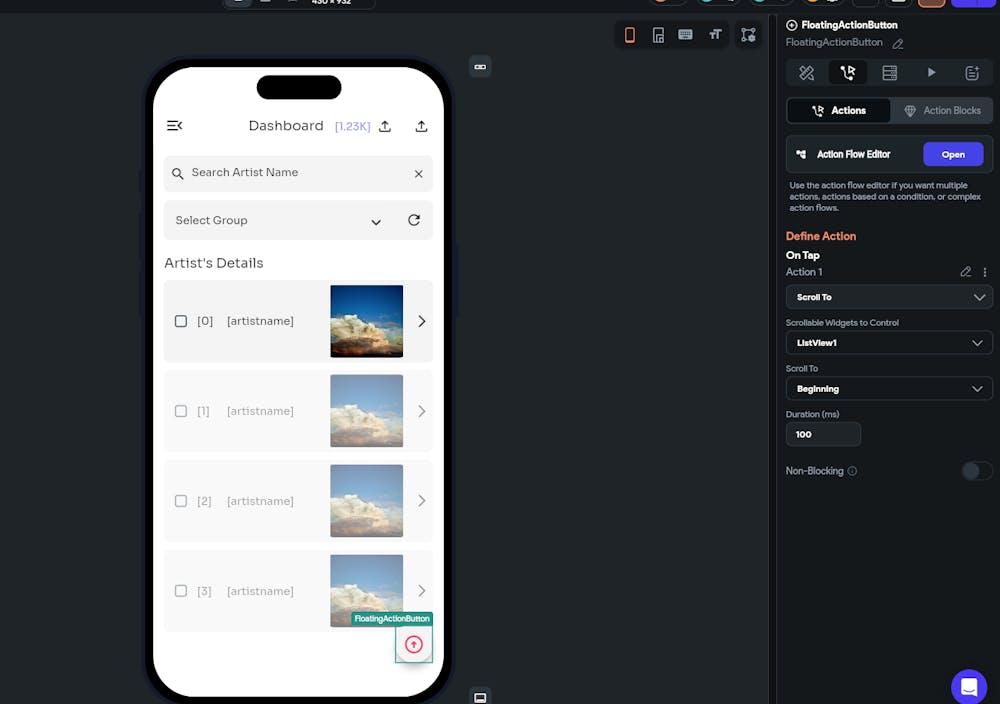
Task: Click the small icon beside the phone's top edge
Action: [x=480, y=67]
